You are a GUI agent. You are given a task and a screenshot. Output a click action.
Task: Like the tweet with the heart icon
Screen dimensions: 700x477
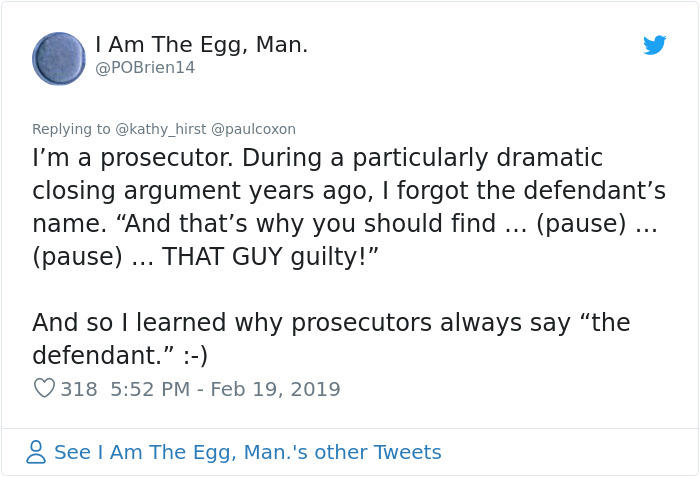pyautogui.click(x=44, y=388)
